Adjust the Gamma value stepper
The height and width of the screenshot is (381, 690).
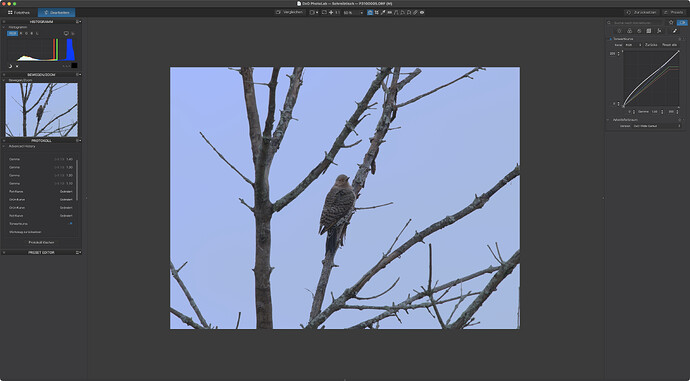pyautogui.click(x=662, y=112)
